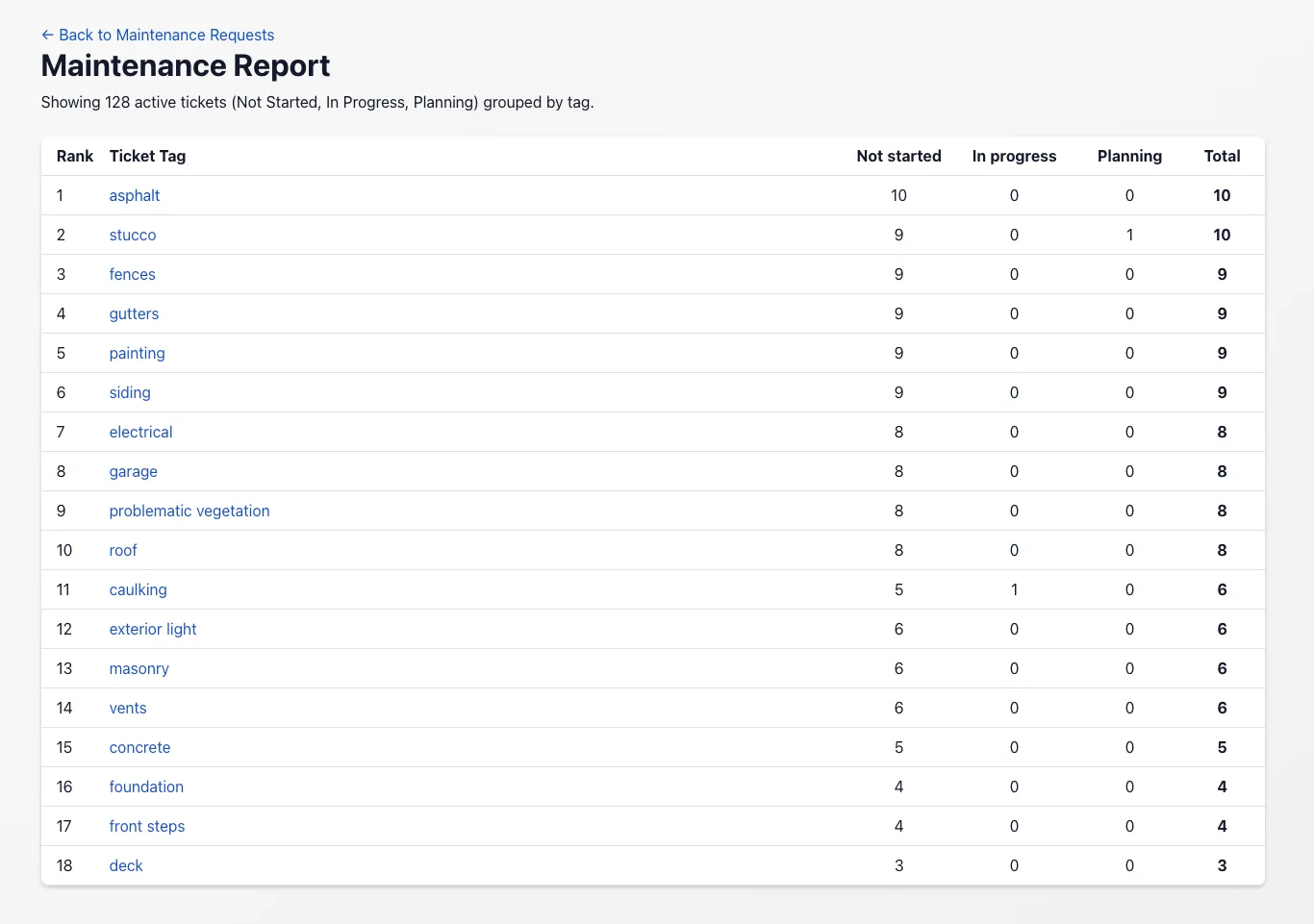1314x924 pixels.
Task: Open the deck tag link
Action: 126,865
